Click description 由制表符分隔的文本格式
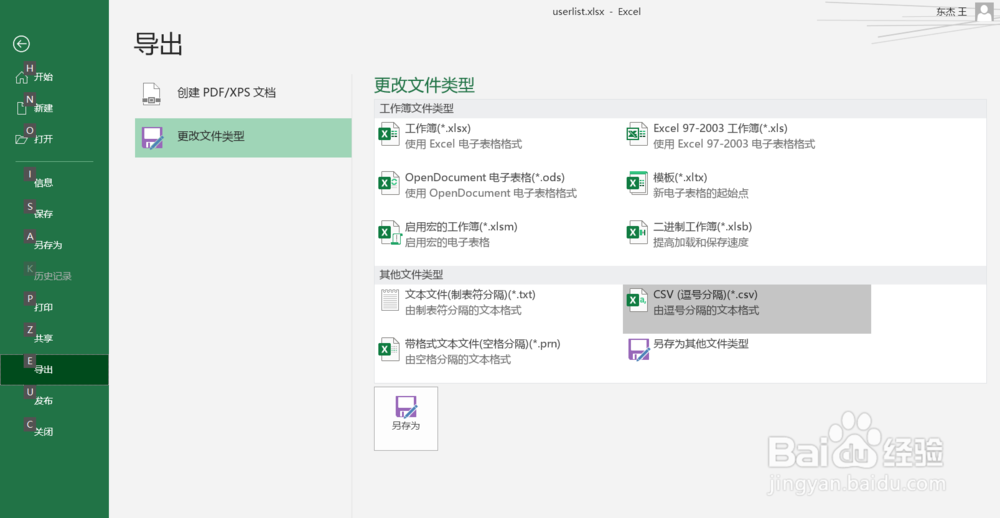Image resolution: width=1000 pixels, height=518 pixels. (463, 310)
